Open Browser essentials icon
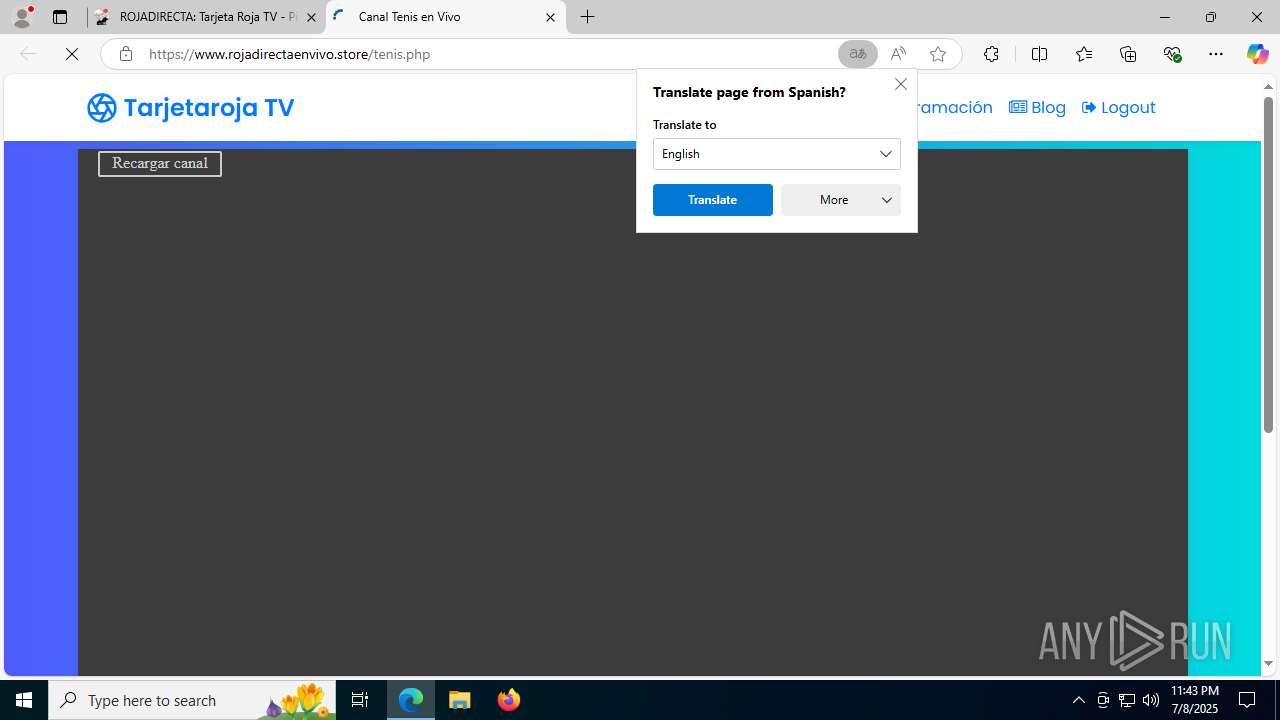This screenshot has width=1280, height=720. [x=1173, y=54]
